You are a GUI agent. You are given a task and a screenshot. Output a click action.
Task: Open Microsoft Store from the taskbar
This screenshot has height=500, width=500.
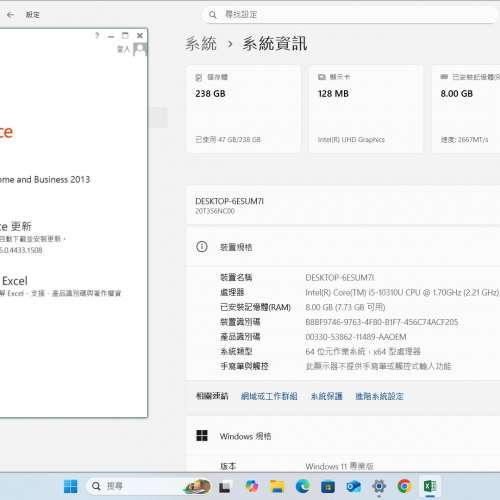328,487
